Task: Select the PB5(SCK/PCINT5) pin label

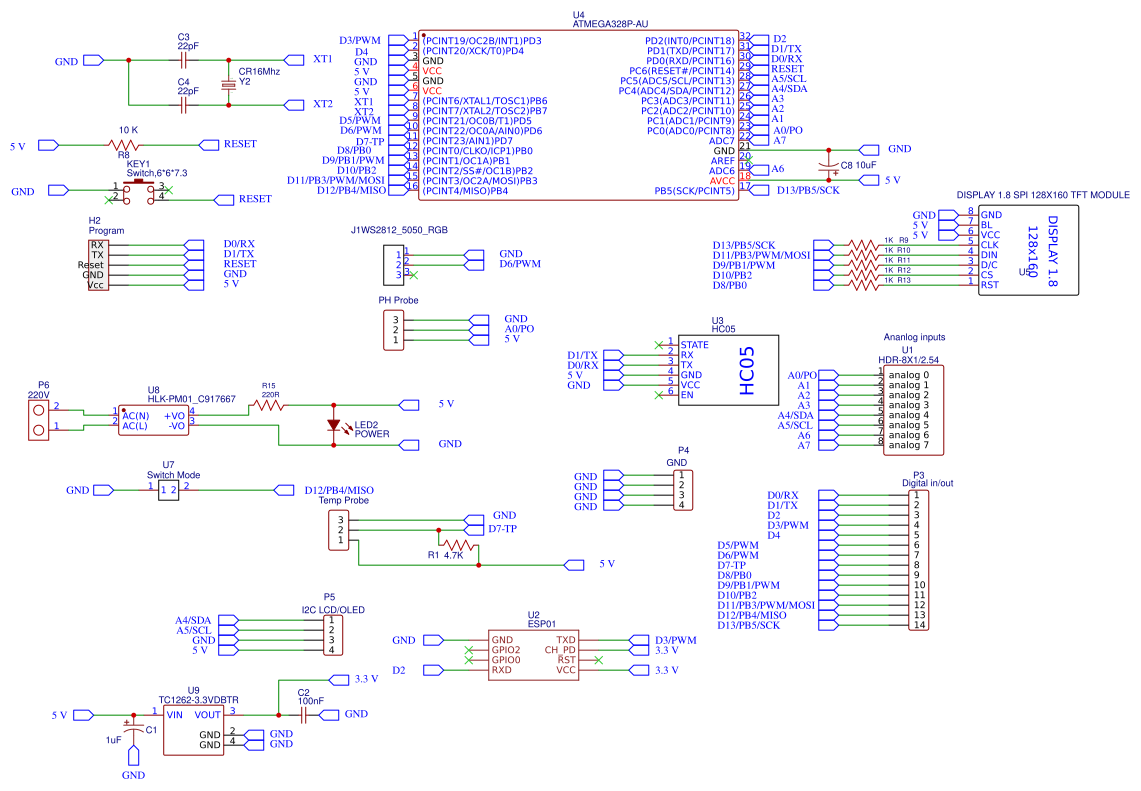Action: click(x=694, y=191)
